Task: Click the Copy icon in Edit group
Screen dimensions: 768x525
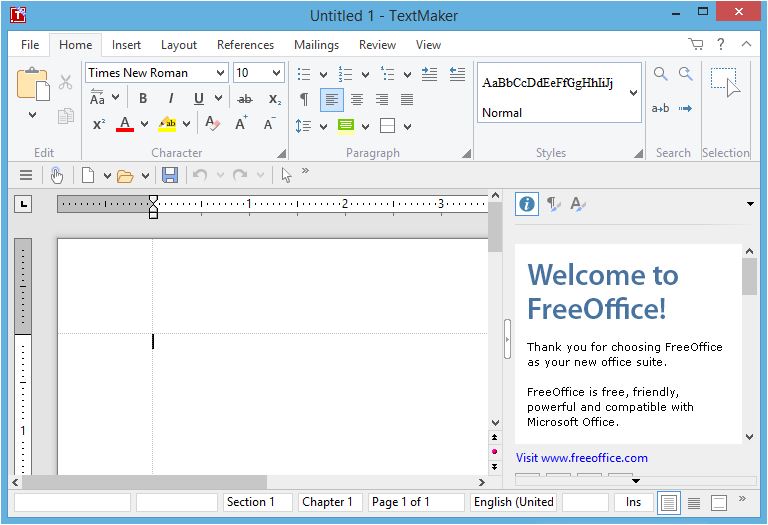Action: 65,116
